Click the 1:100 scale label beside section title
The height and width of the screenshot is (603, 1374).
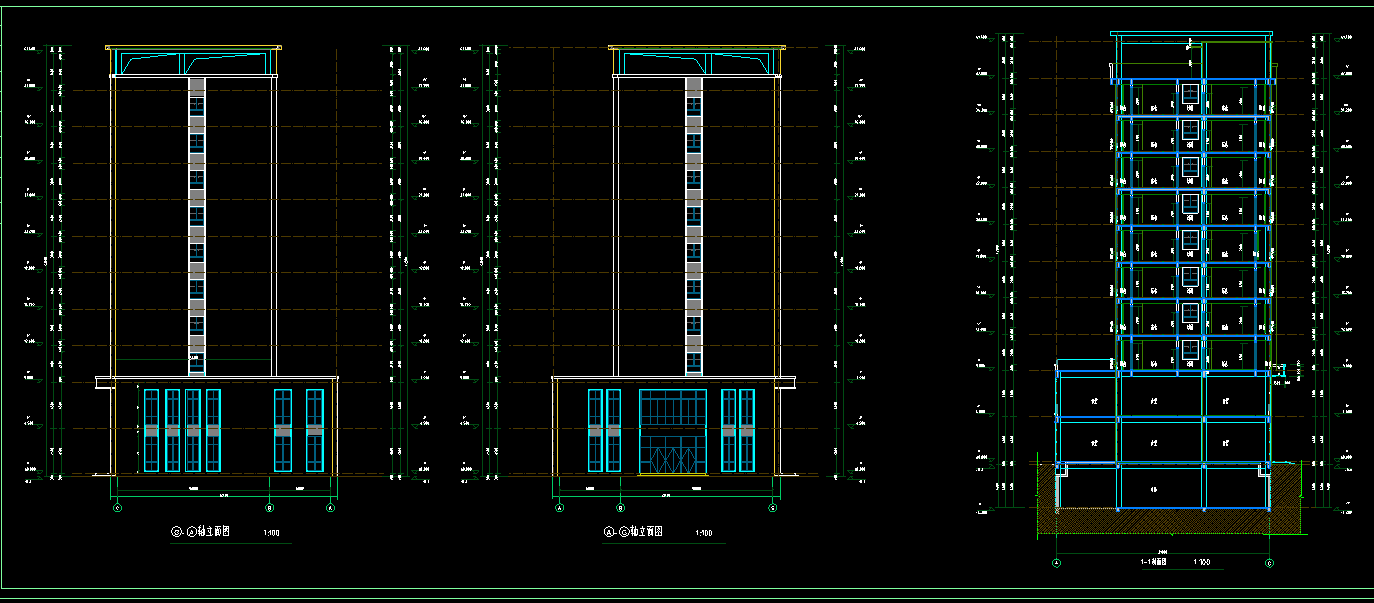coord(1204,562)
